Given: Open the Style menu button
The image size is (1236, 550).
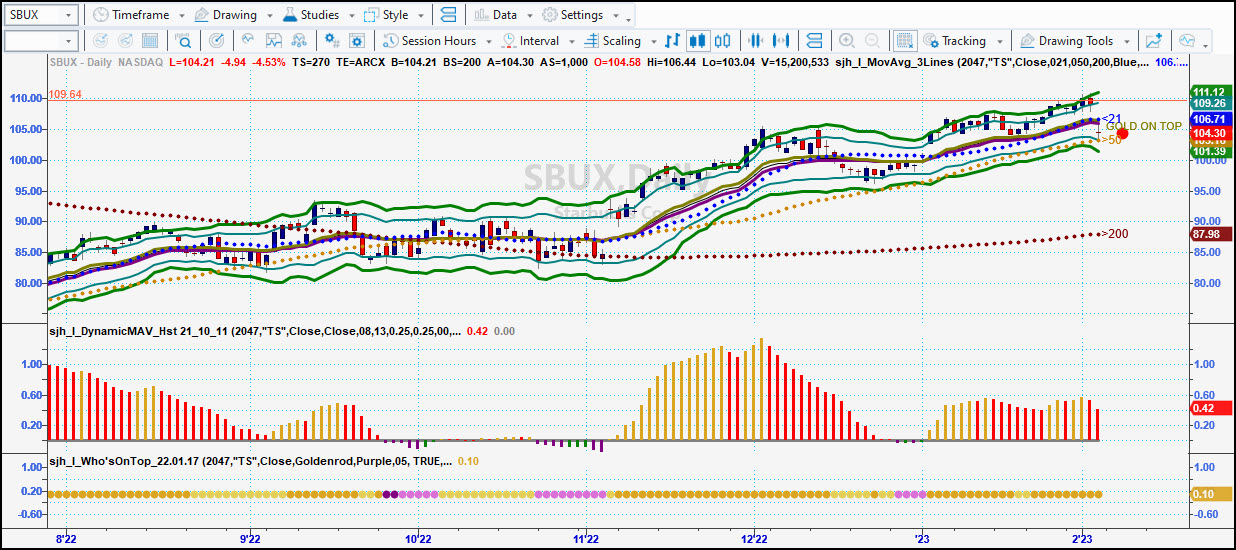Looking at the screenshot, I should pos(386,15).
